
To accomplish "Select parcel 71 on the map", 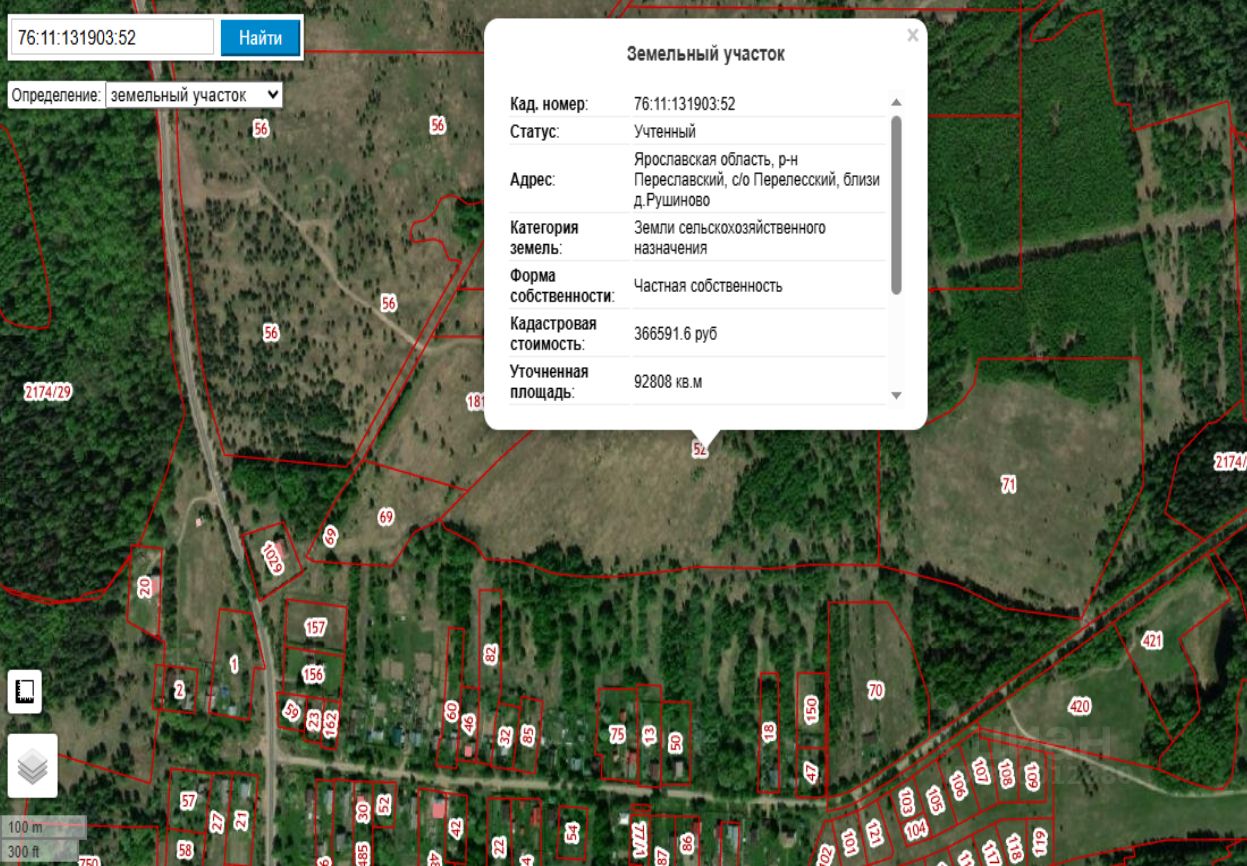I will pos(1008,485).
